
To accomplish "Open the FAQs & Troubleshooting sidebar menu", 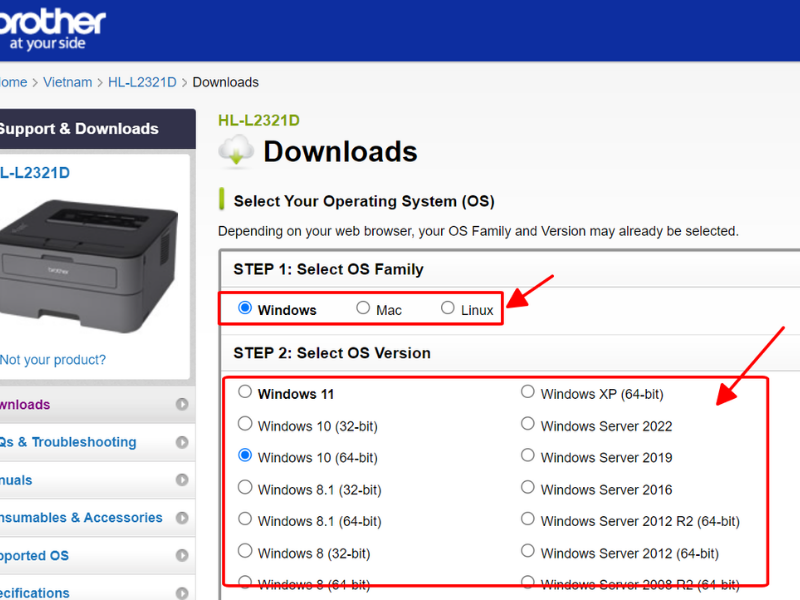I will (68, 442).
